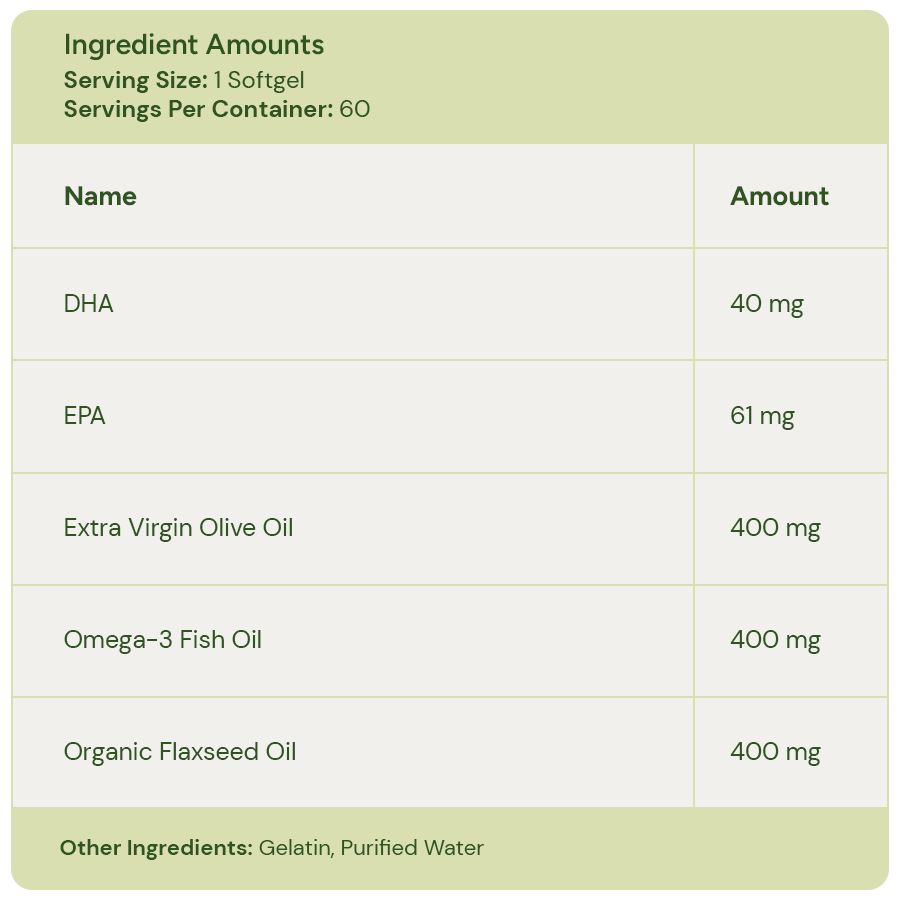Select the Extra Virgin Olive Oil name
This screenshot has width=900, height=900.
[179, 528]
